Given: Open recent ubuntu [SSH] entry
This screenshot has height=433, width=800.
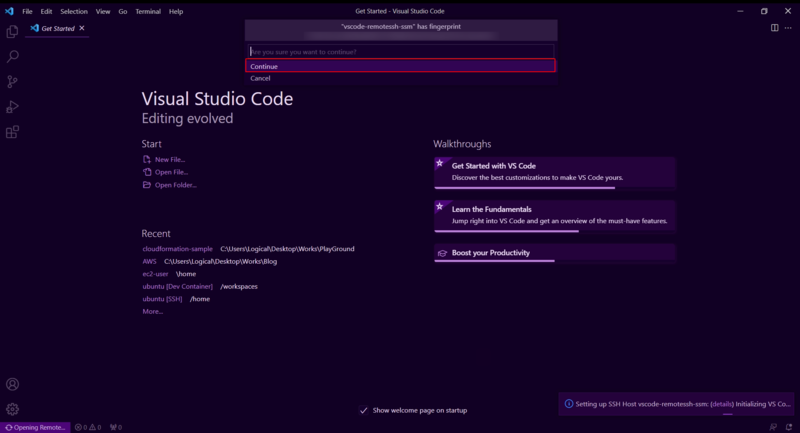Looking at the screenshot, I should (x=162, y=299).
